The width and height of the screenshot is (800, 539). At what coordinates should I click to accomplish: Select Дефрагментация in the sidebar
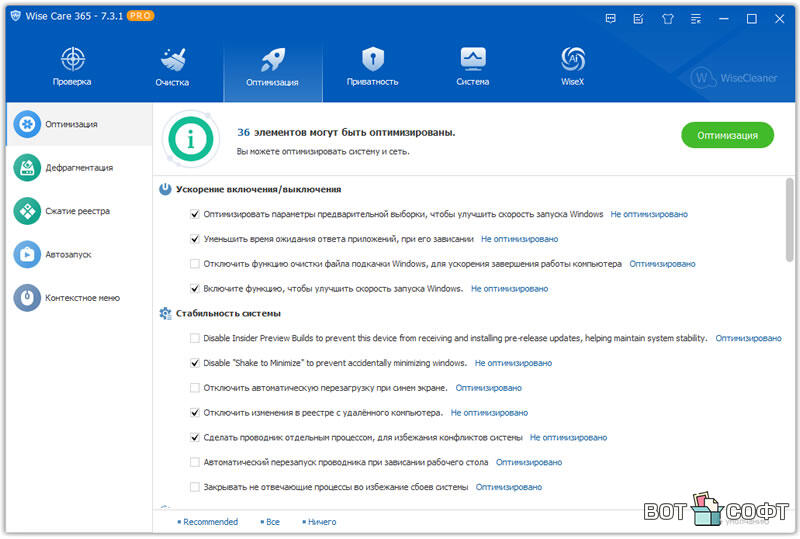pyautogui.click(x=78, y=168)
